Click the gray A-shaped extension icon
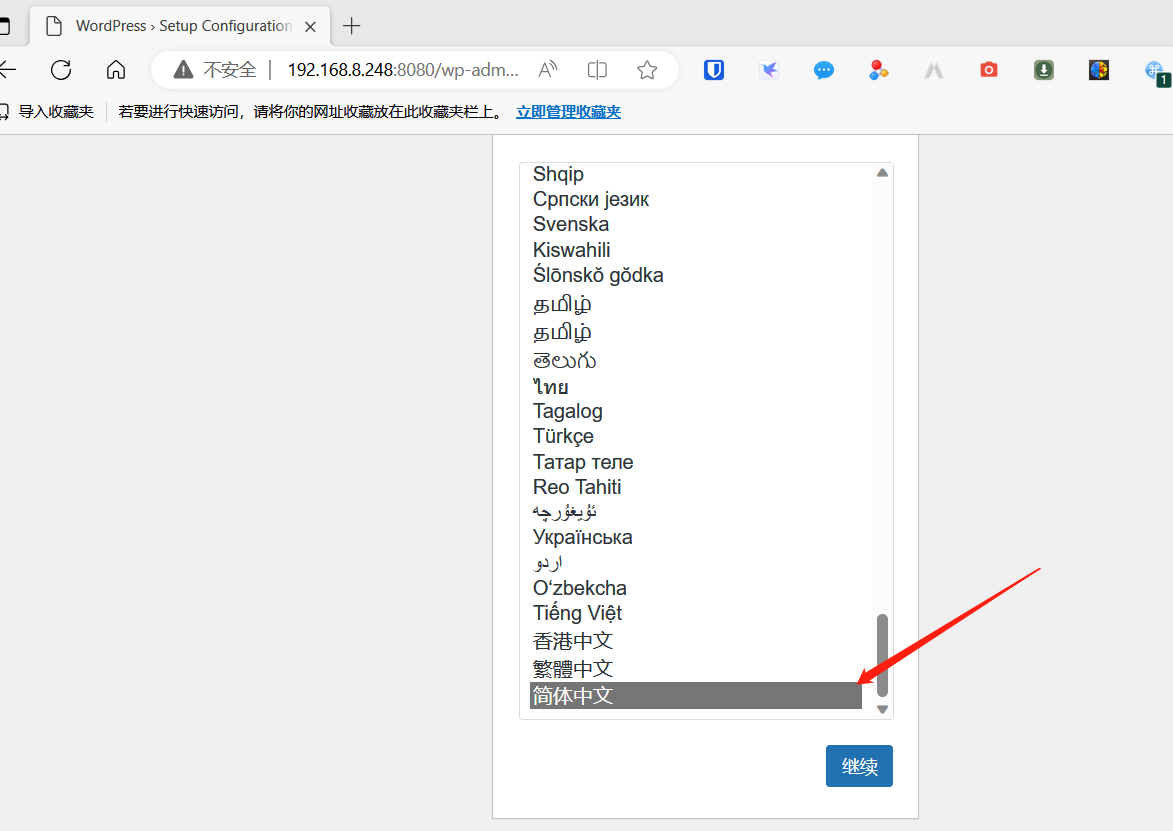1173x831 pixels. tap(934, 70)
